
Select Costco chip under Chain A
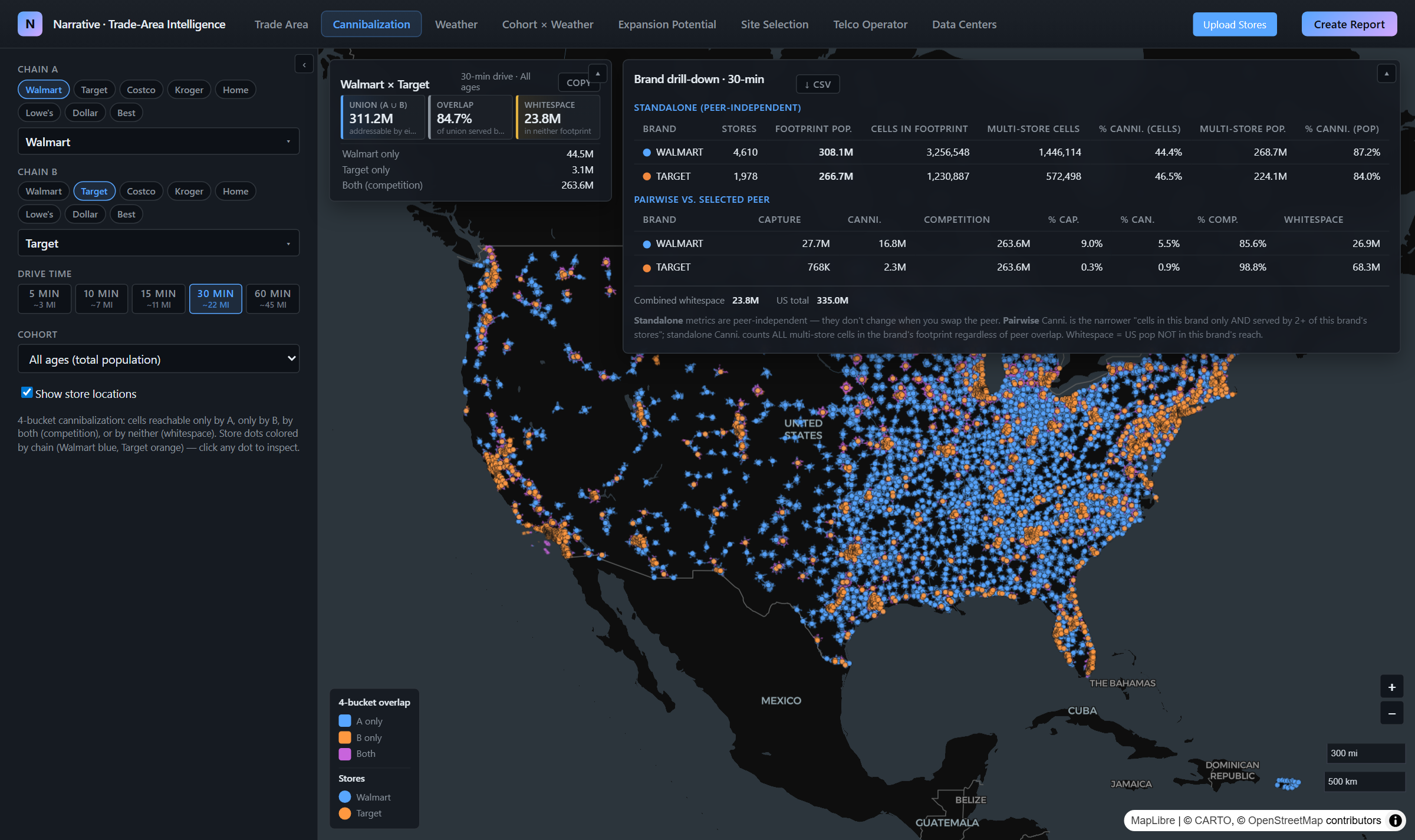click(x=141, y=90)
